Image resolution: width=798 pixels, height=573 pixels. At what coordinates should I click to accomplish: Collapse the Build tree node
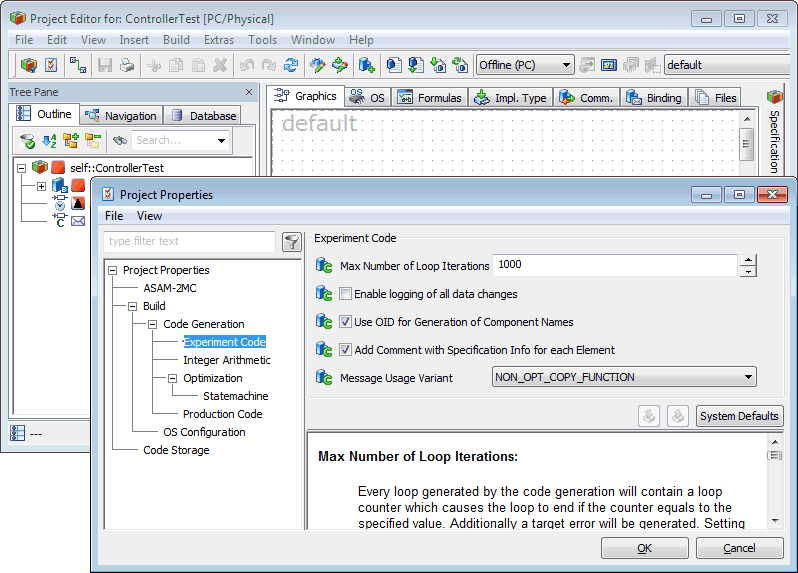click(132, 306)
